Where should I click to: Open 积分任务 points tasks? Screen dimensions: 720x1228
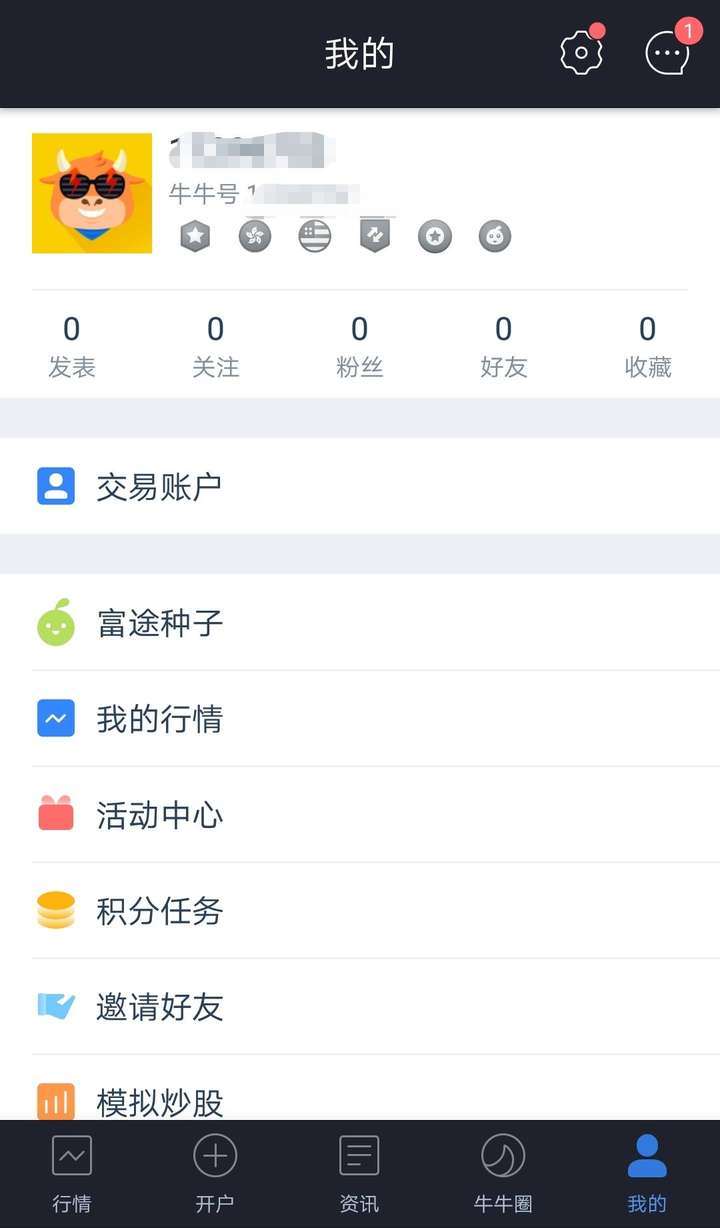click(x=360, y=911)
